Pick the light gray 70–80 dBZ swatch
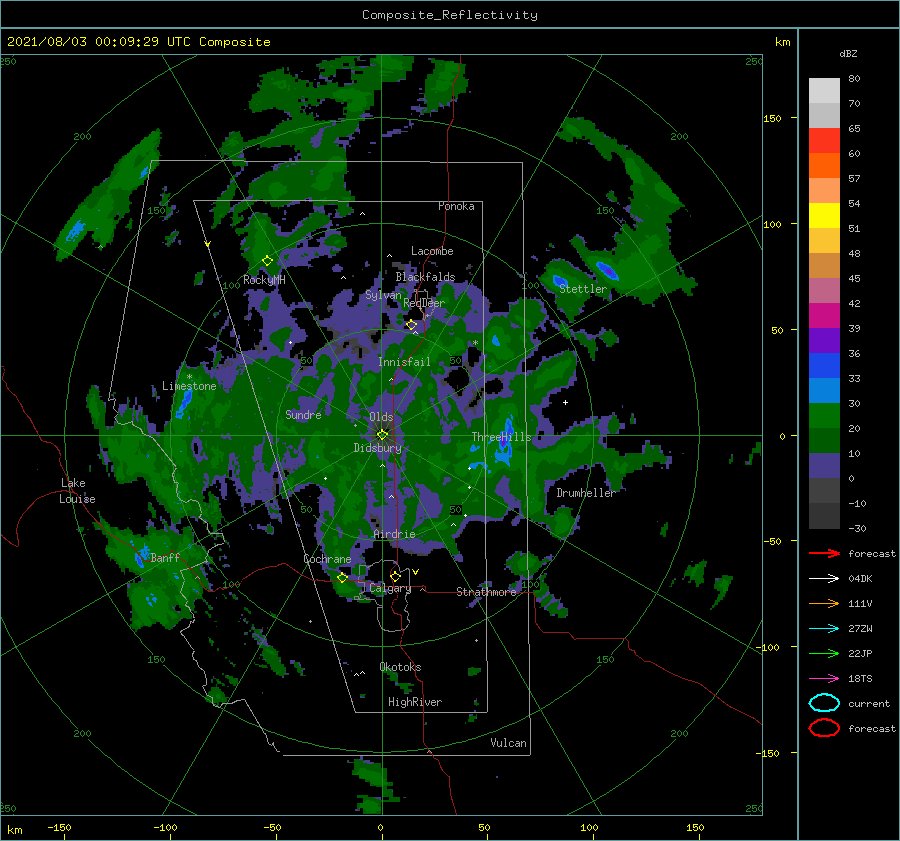Screen dimensions: 900x841 coord(824,91)
